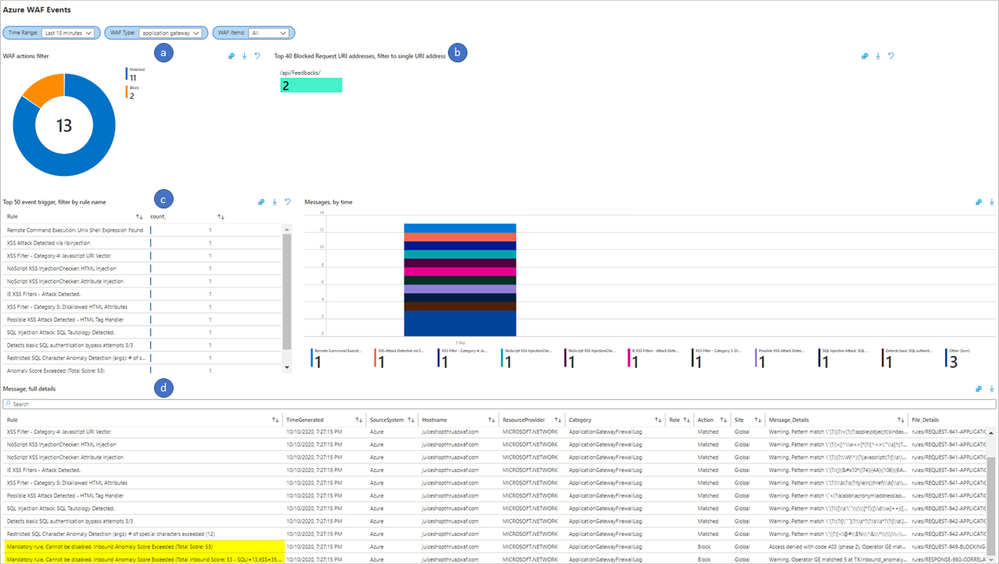Click 'Restricted SQL Character Anomaly Detection' full details row
Image resolution: width=999 pixels, height=564 pixels.
click(494, 534)
